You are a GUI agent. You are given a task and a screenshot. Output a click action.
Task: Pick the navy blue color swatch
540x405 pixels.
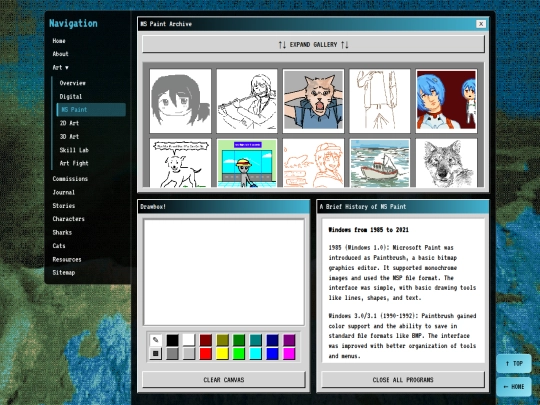click(272, 340)
